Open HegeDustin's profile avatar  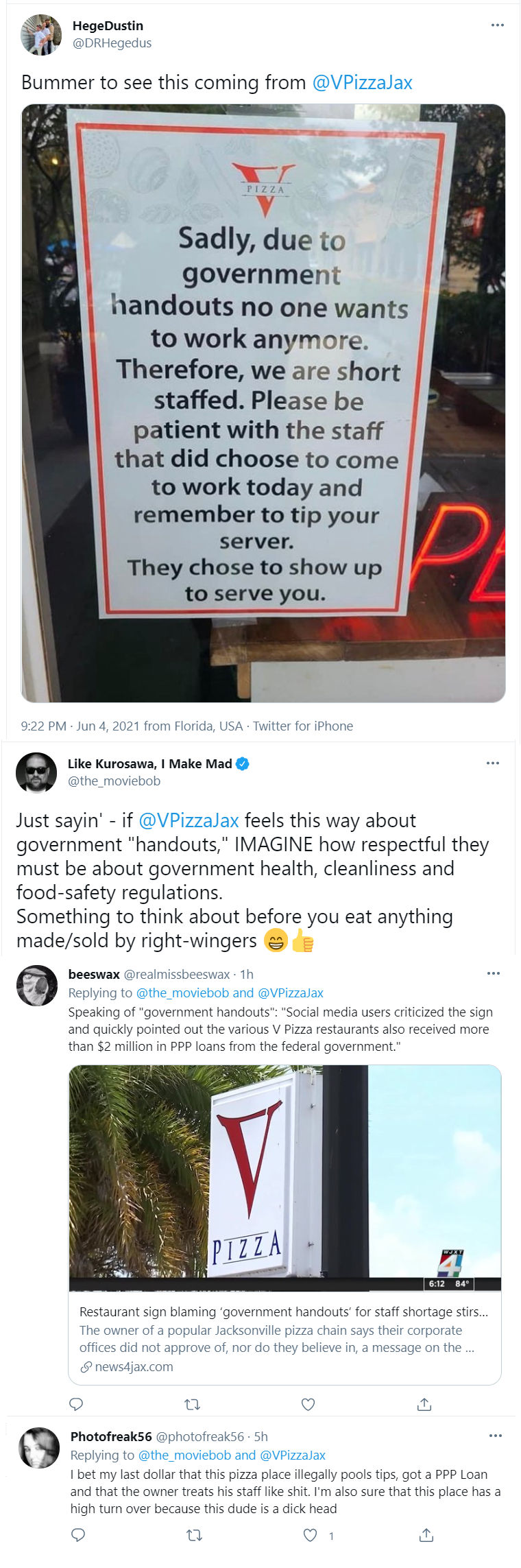tap(41, 34)
